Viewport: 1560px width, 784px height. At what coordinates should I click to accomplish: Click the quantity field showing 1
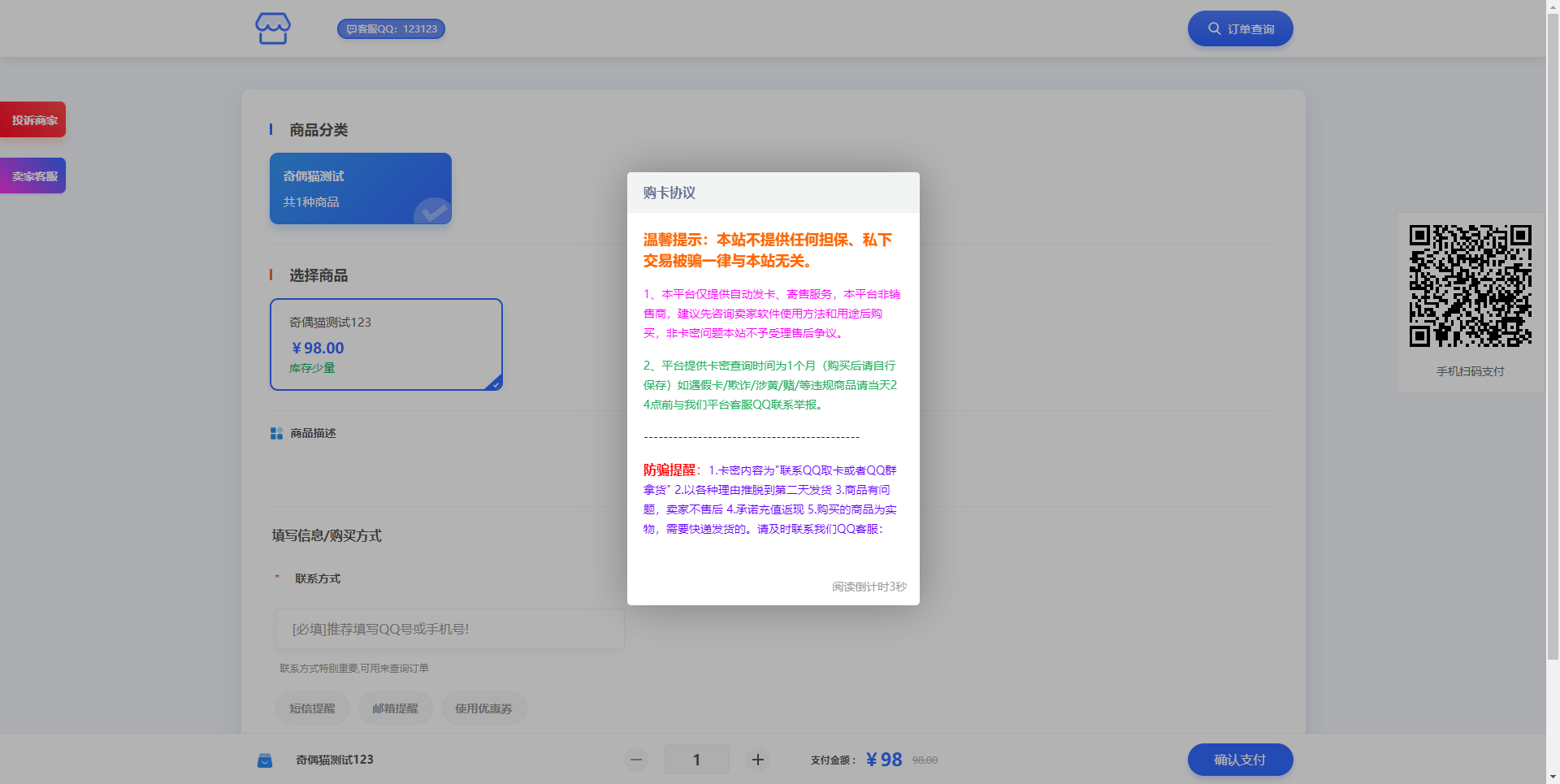[x=696, y=760]
